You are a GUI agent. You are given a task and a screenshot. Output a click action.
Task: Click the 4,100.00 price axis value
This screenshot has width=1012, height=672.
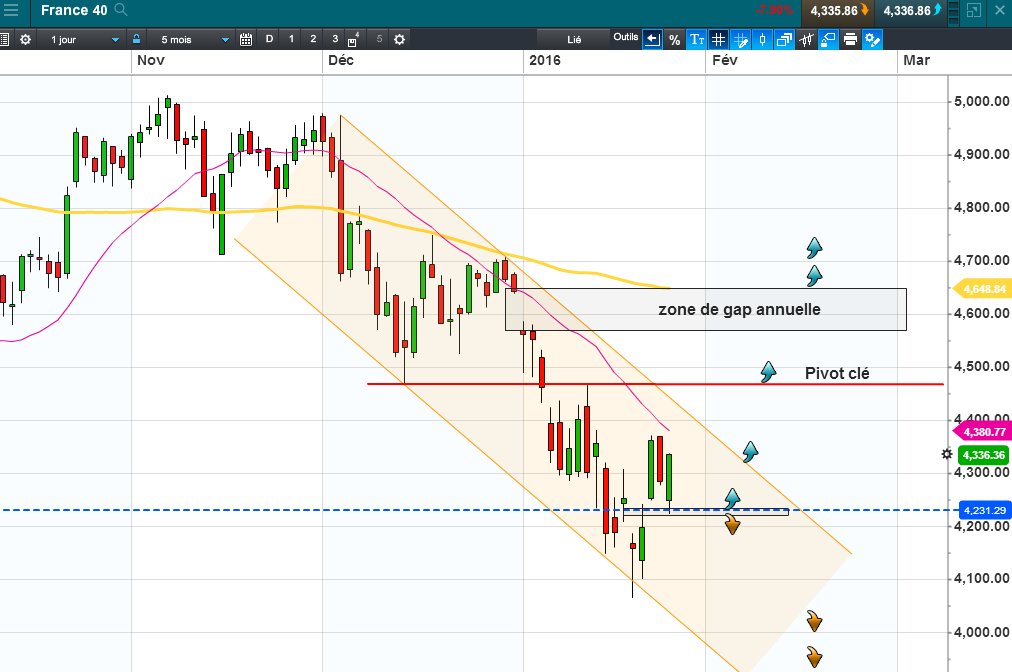pos(982,578)
